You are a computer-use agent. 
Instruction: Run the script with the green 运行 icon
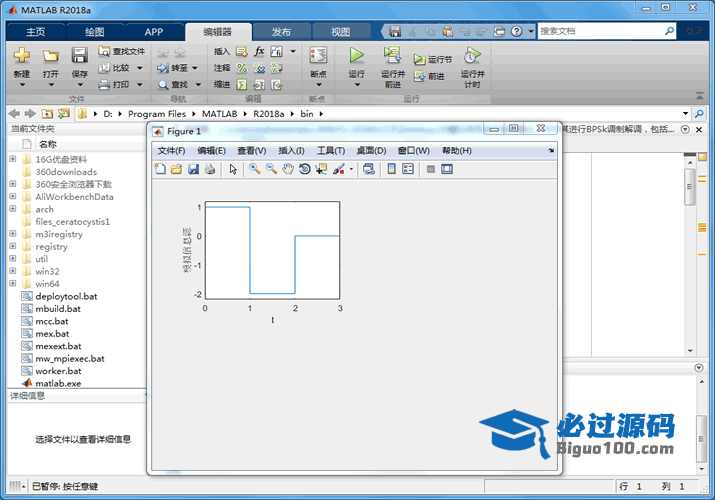click(x=356, y=55)
